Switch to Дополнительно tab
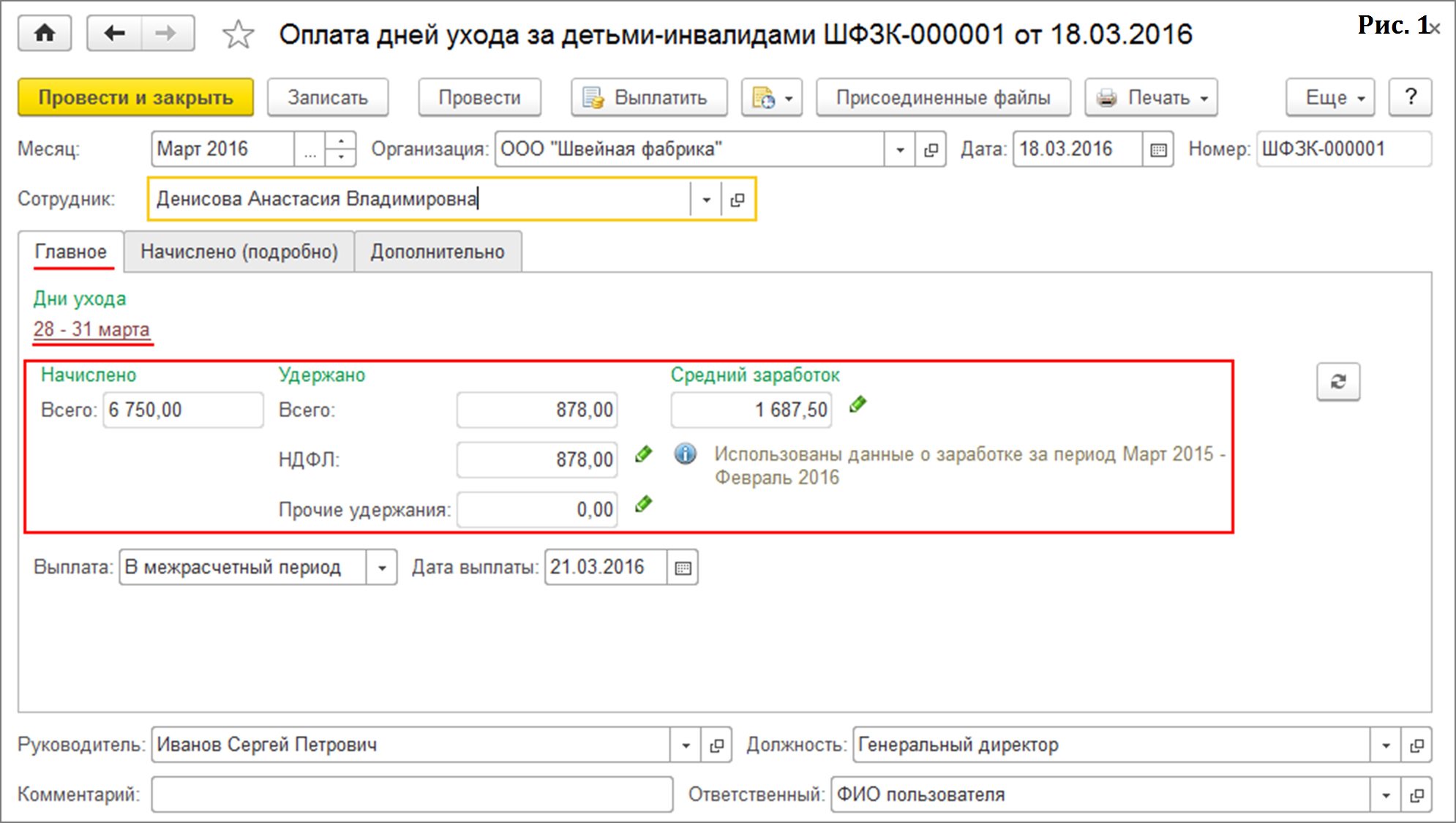 coord(438,252)
